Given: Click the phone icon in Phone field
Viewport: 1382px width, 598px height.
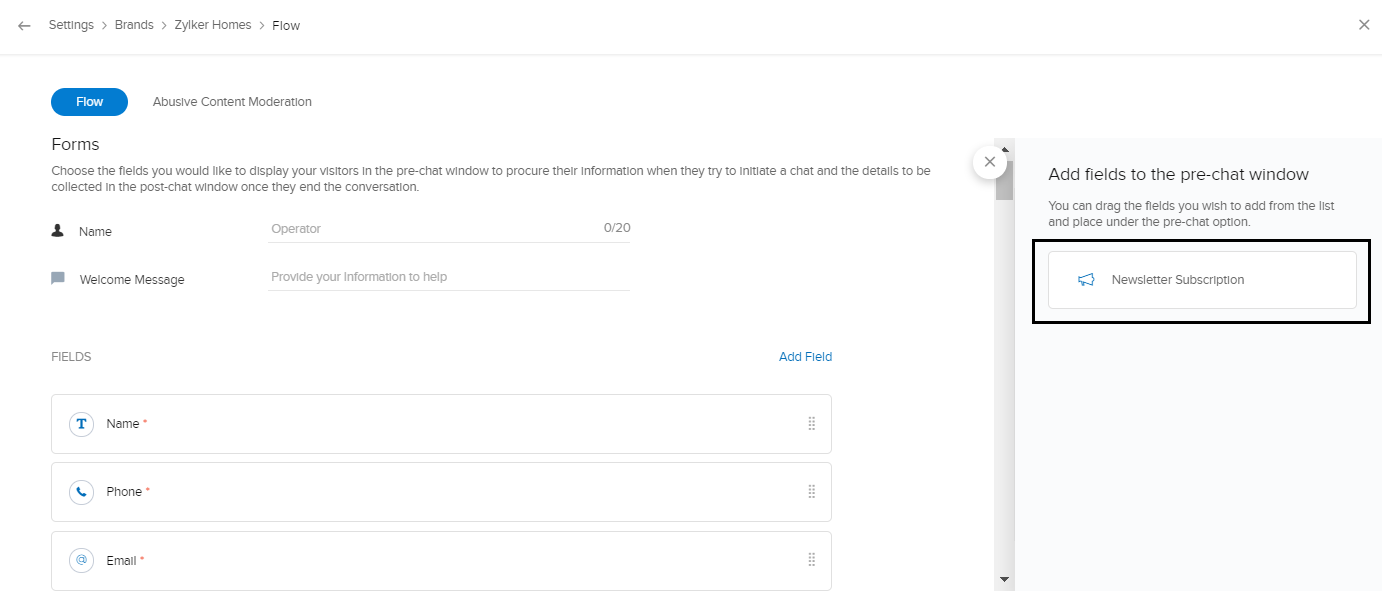Looking at the screenshot, I should coord(81,492).
